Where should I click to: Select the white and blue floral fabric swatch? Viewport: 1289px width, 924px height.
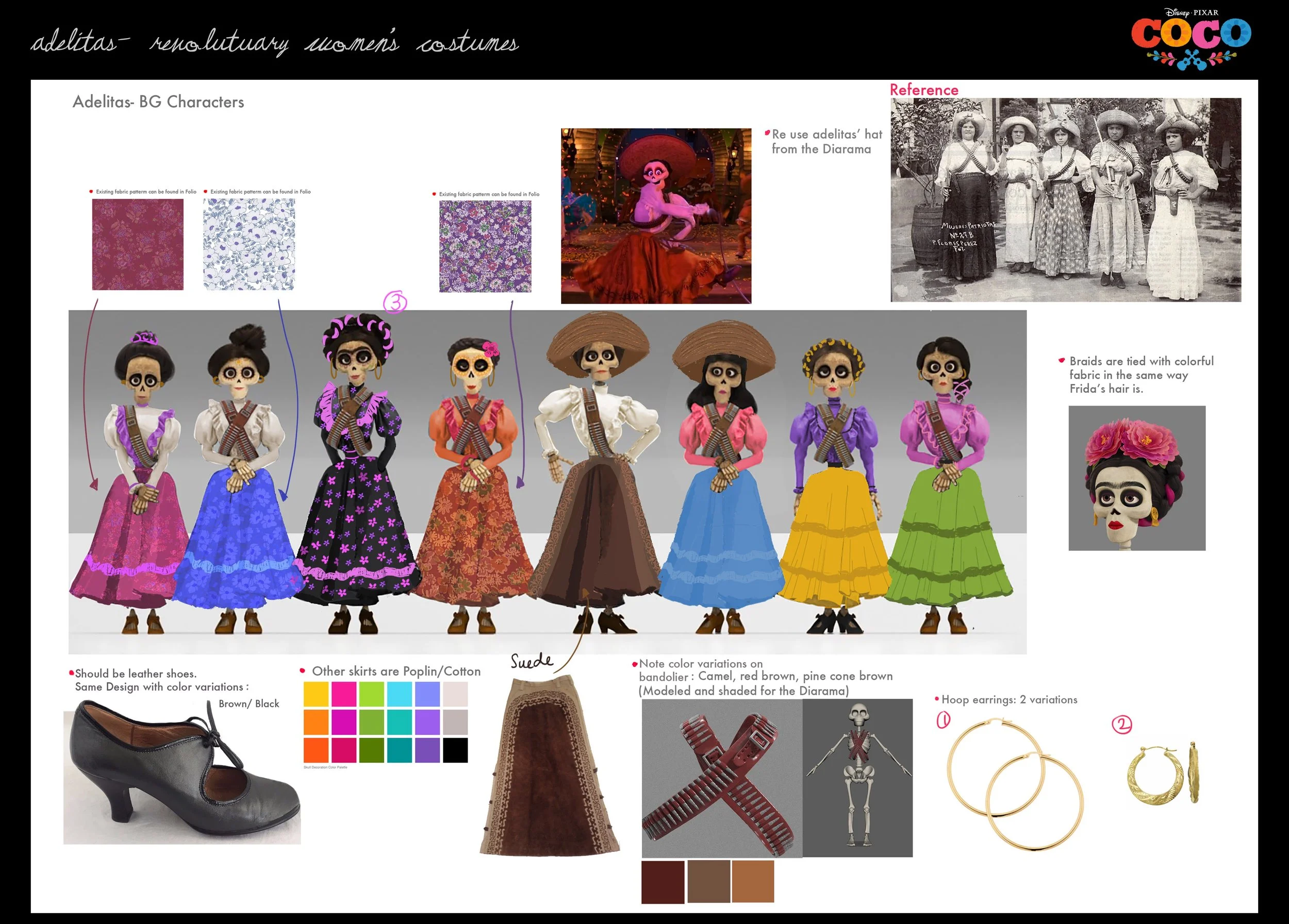click(249, 244)
